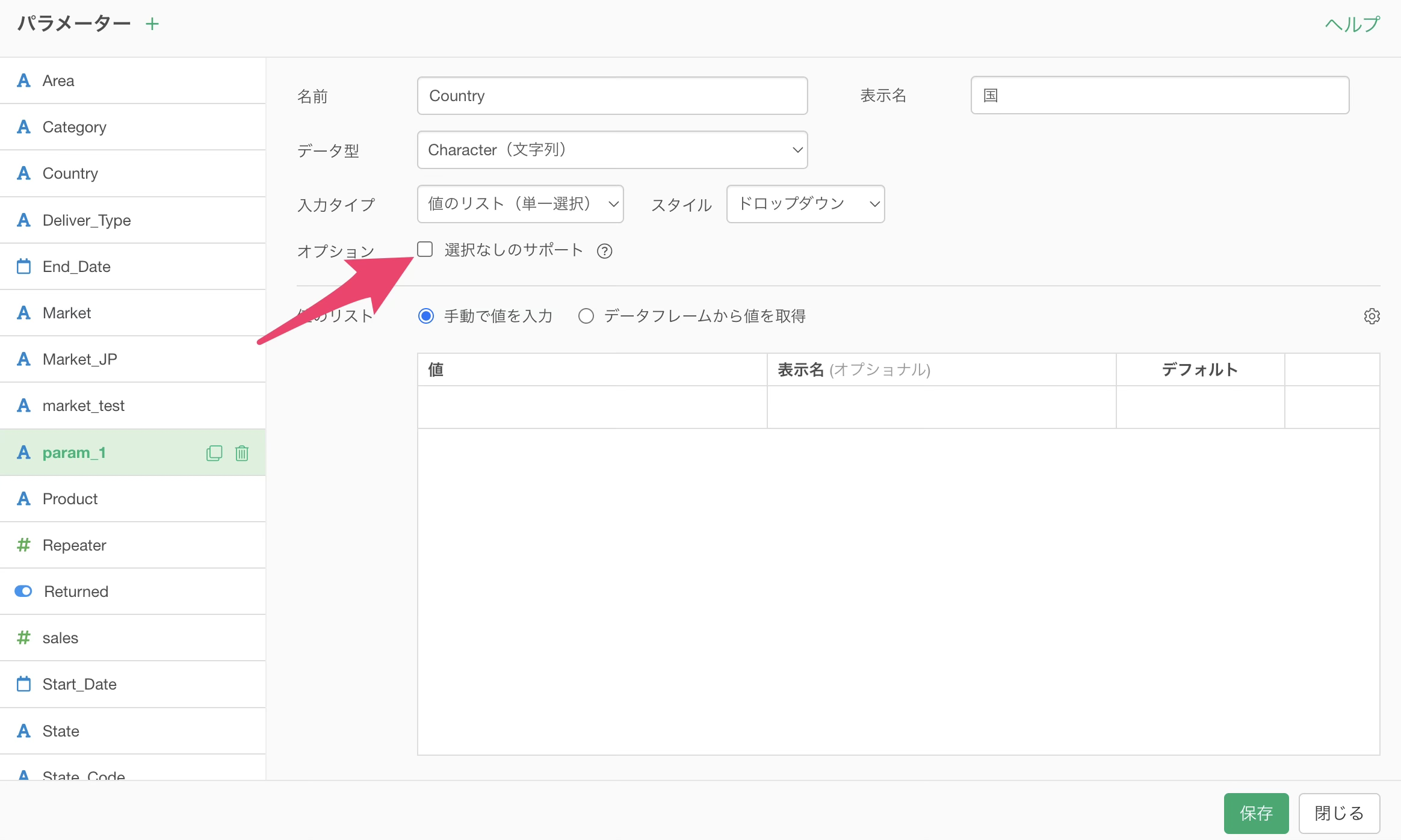The image size is (1401, 840).
Task: Select the Repeater parameter
Action: pos(132,545)
